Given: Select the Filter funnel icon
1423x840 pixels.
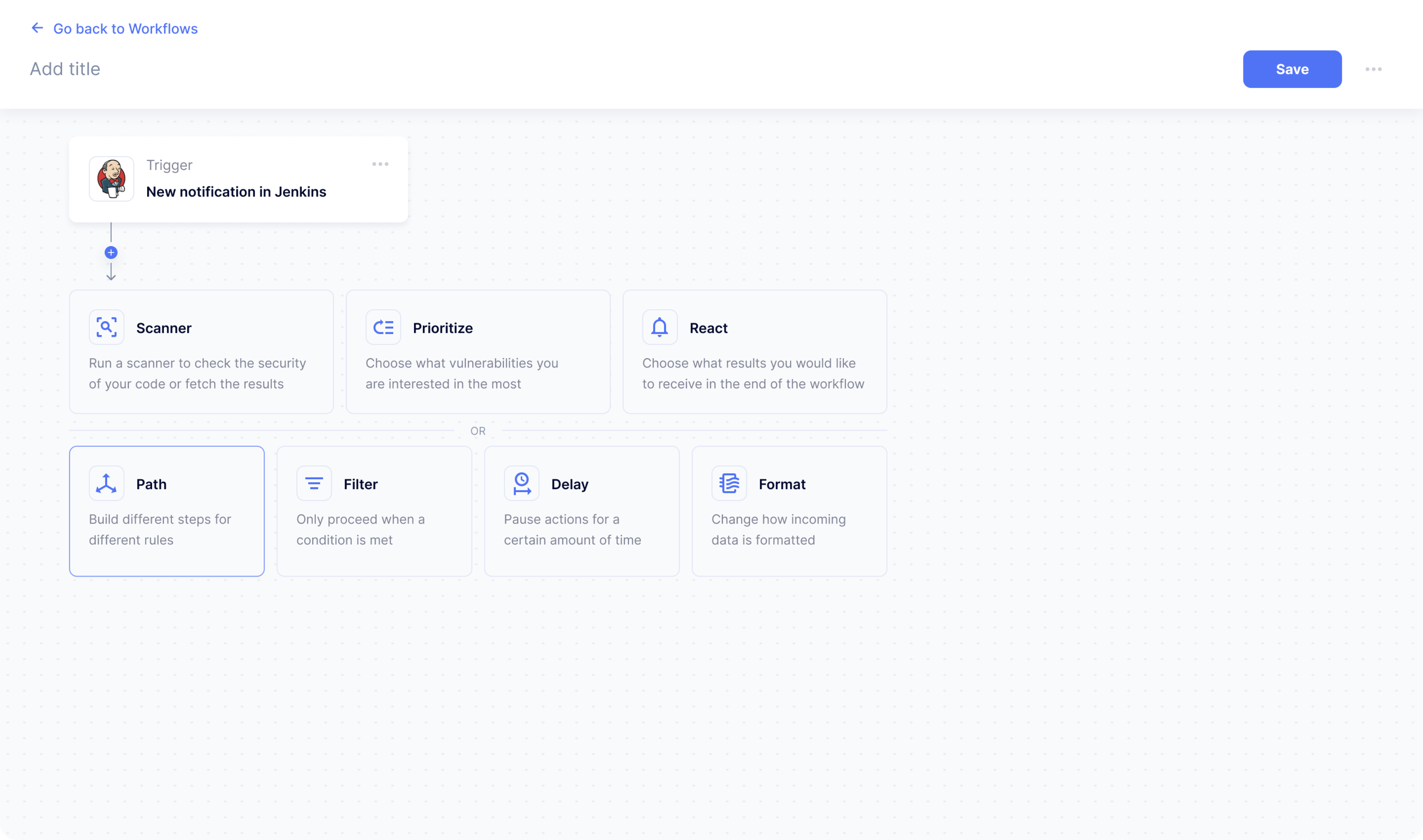Looking at the screenshot, I should pyautogui.click(x=313, y=483).
